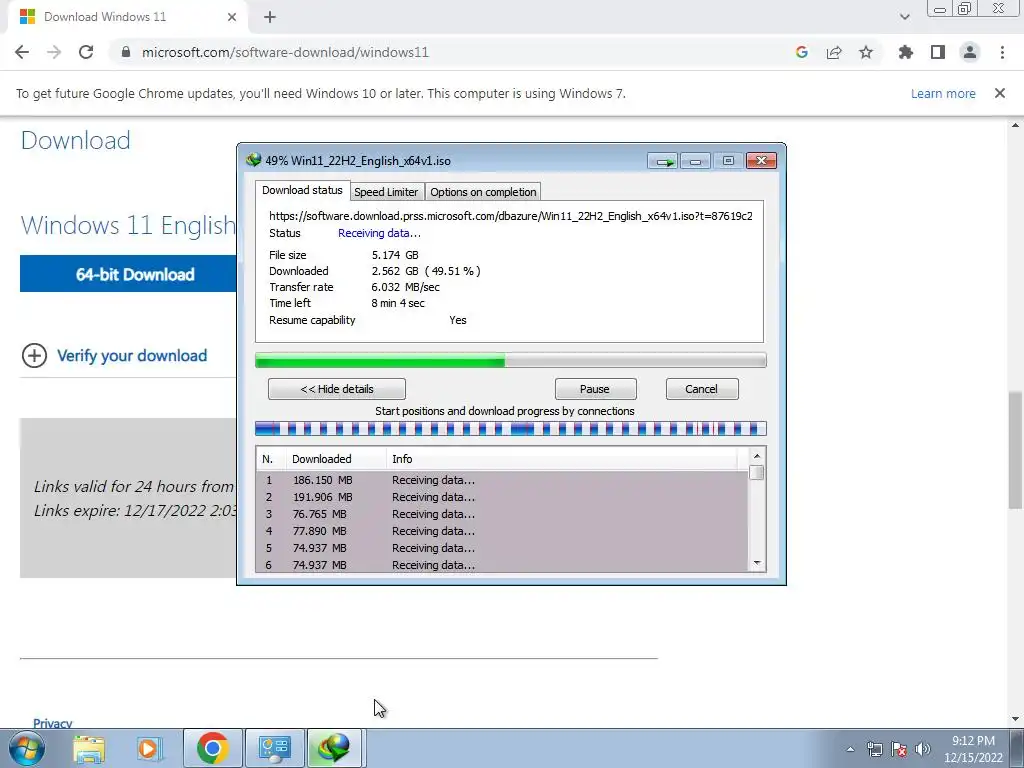Click the lock icon in address bar
This screenshot has height=768, width=1024.
click(126, 52)
